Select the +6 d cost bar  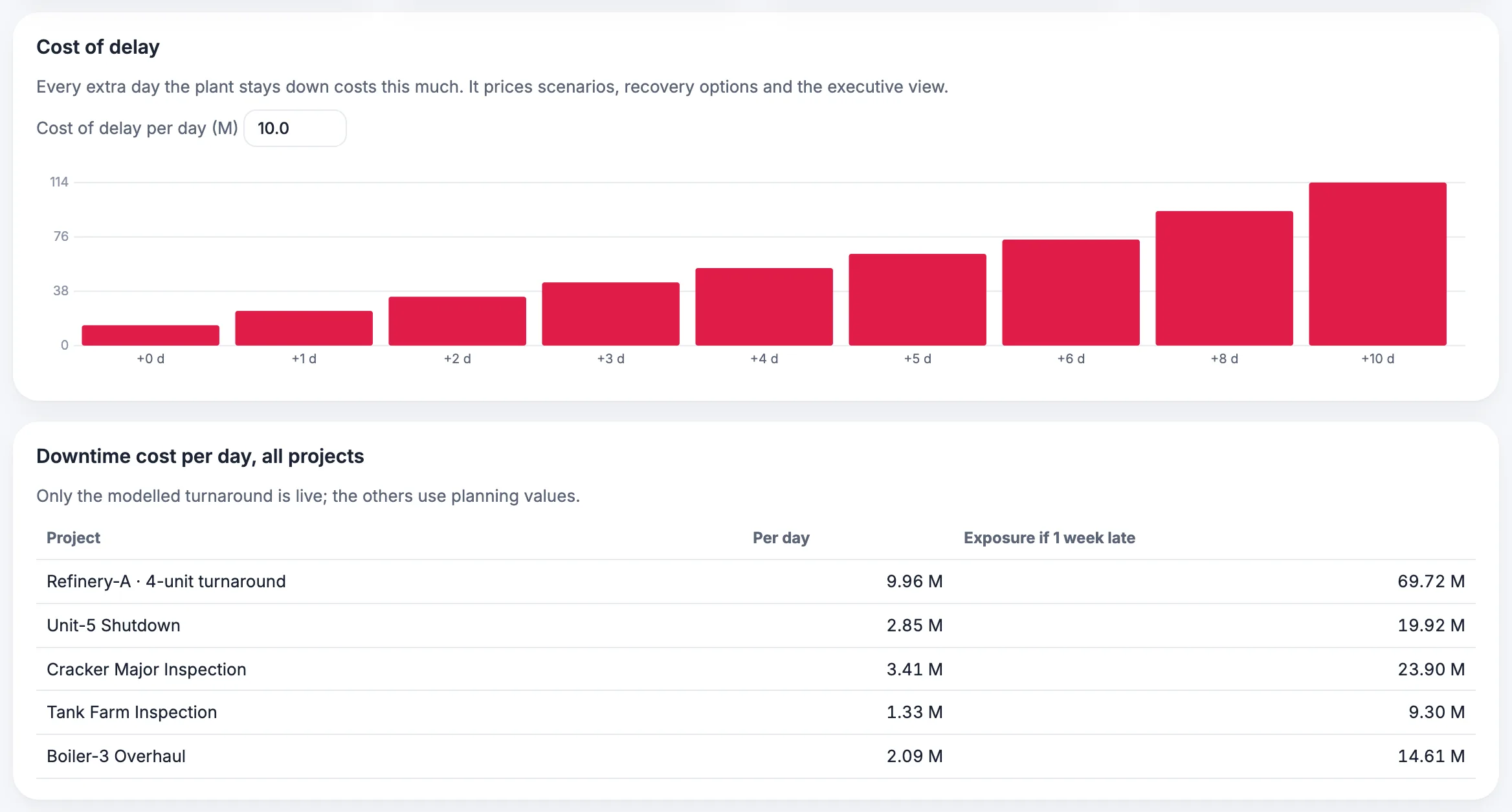1071,293
